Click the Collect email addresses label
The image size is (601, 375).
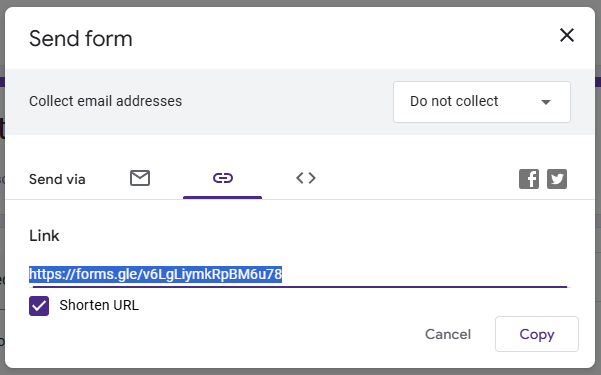pos(105,101)
